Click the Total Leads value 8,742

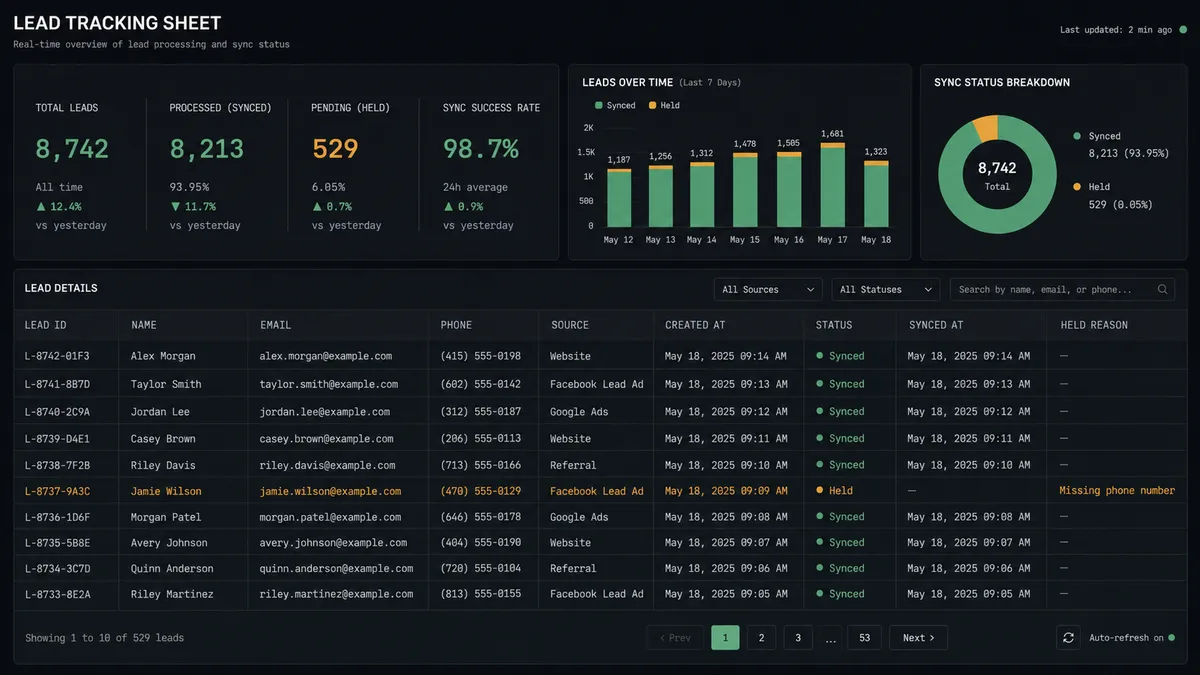[72, 149]
